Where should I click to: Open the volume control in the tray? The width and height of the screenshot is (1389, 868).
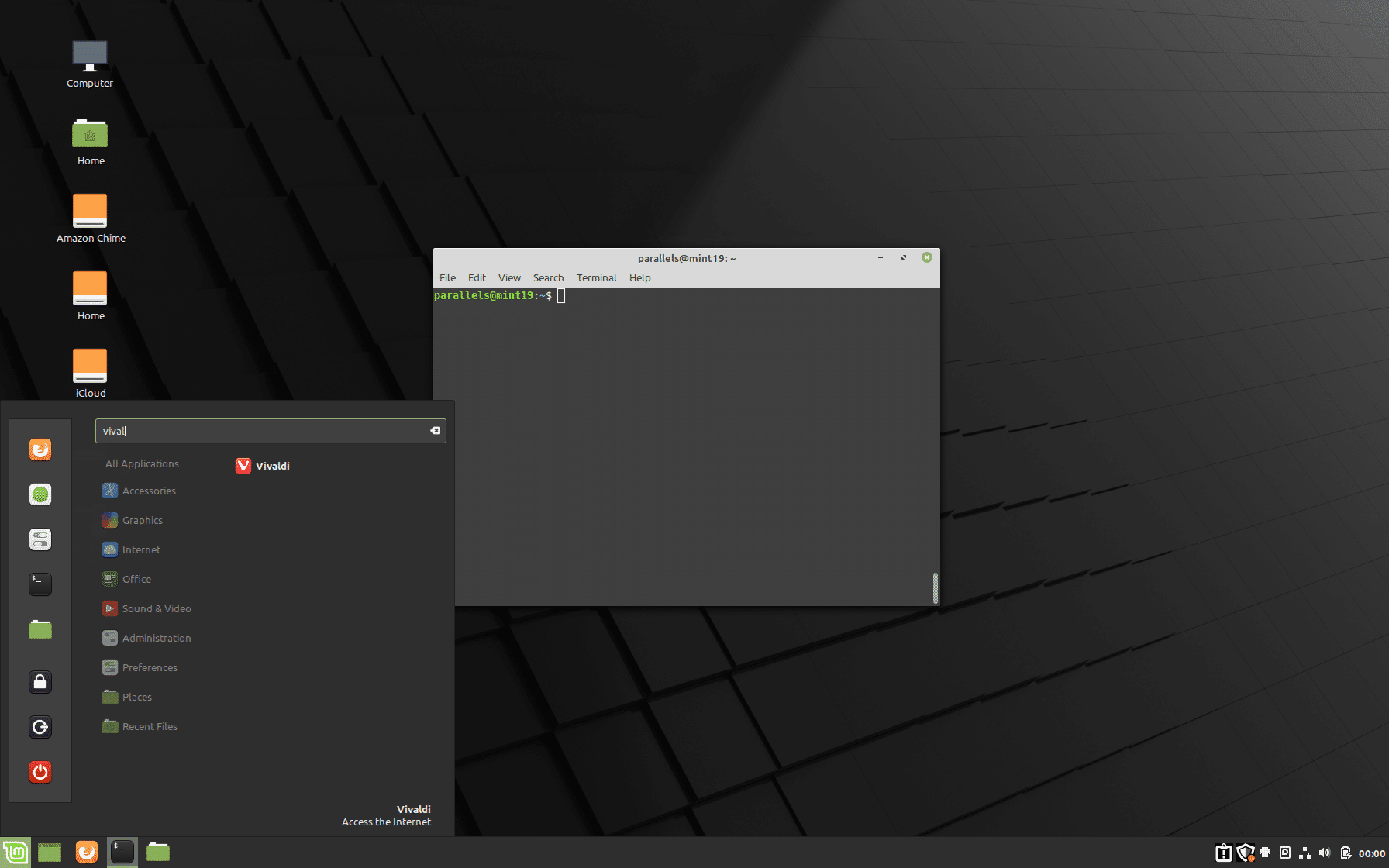(x=1324, y=852)
